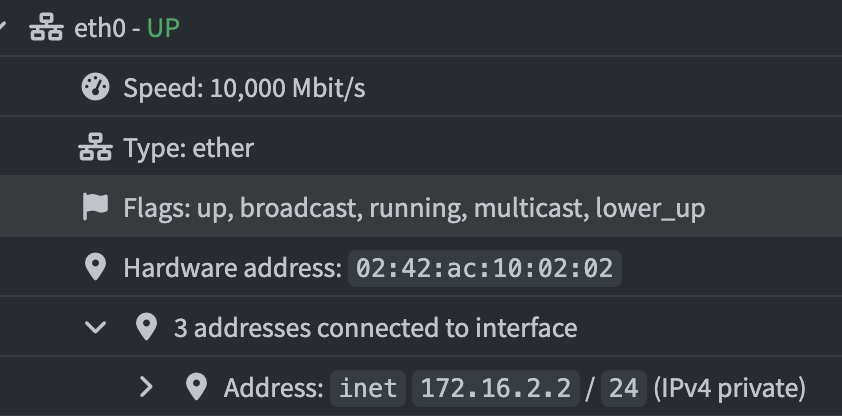Select the Type: ether row
This screenshot has width=842, height=416.
point(421,147)
